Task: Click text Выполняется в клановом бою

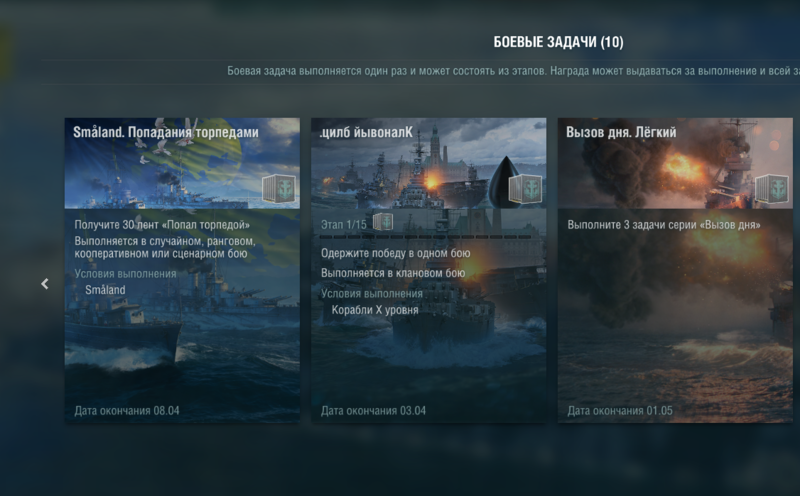Action: 393,273
